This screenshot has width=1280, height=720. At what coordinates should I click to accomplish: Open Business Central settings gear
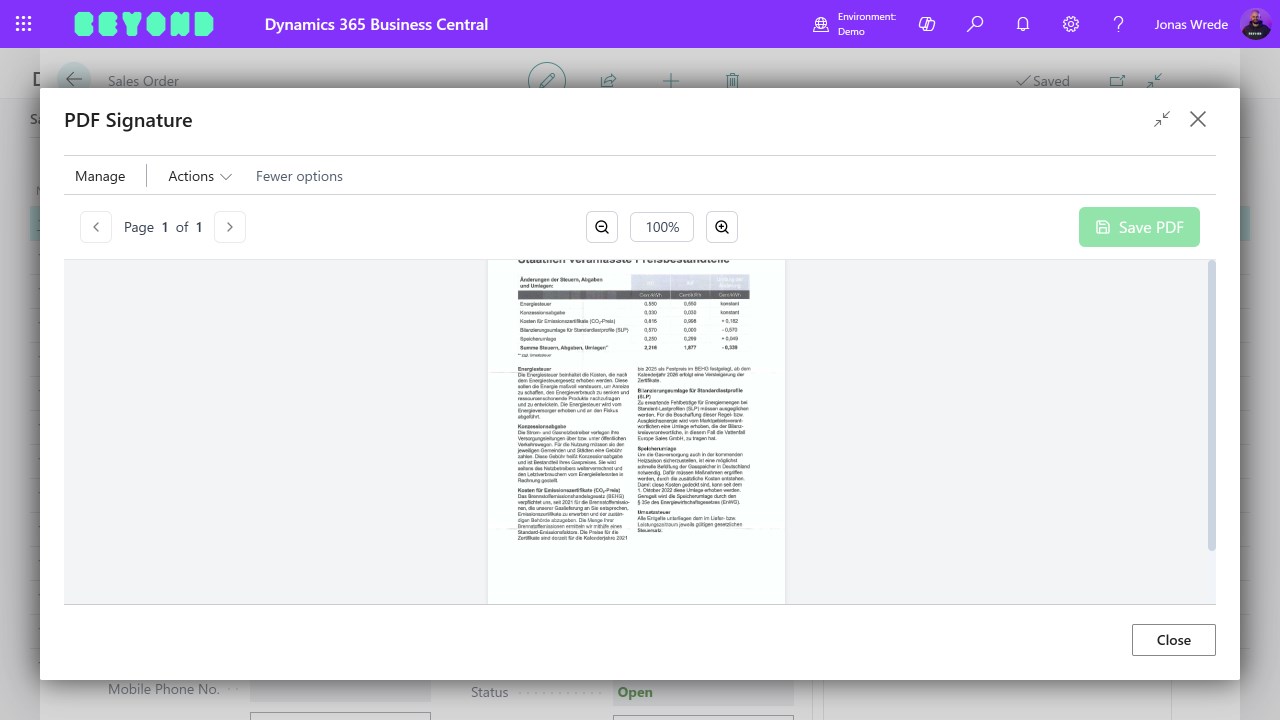click(1071, 24)
